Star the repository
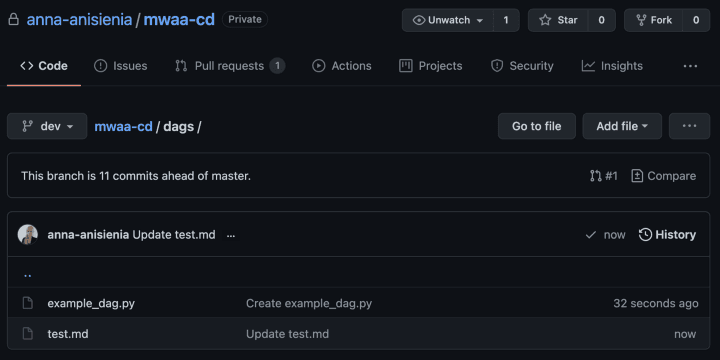The image size is (720, 360). pos(558,20)
